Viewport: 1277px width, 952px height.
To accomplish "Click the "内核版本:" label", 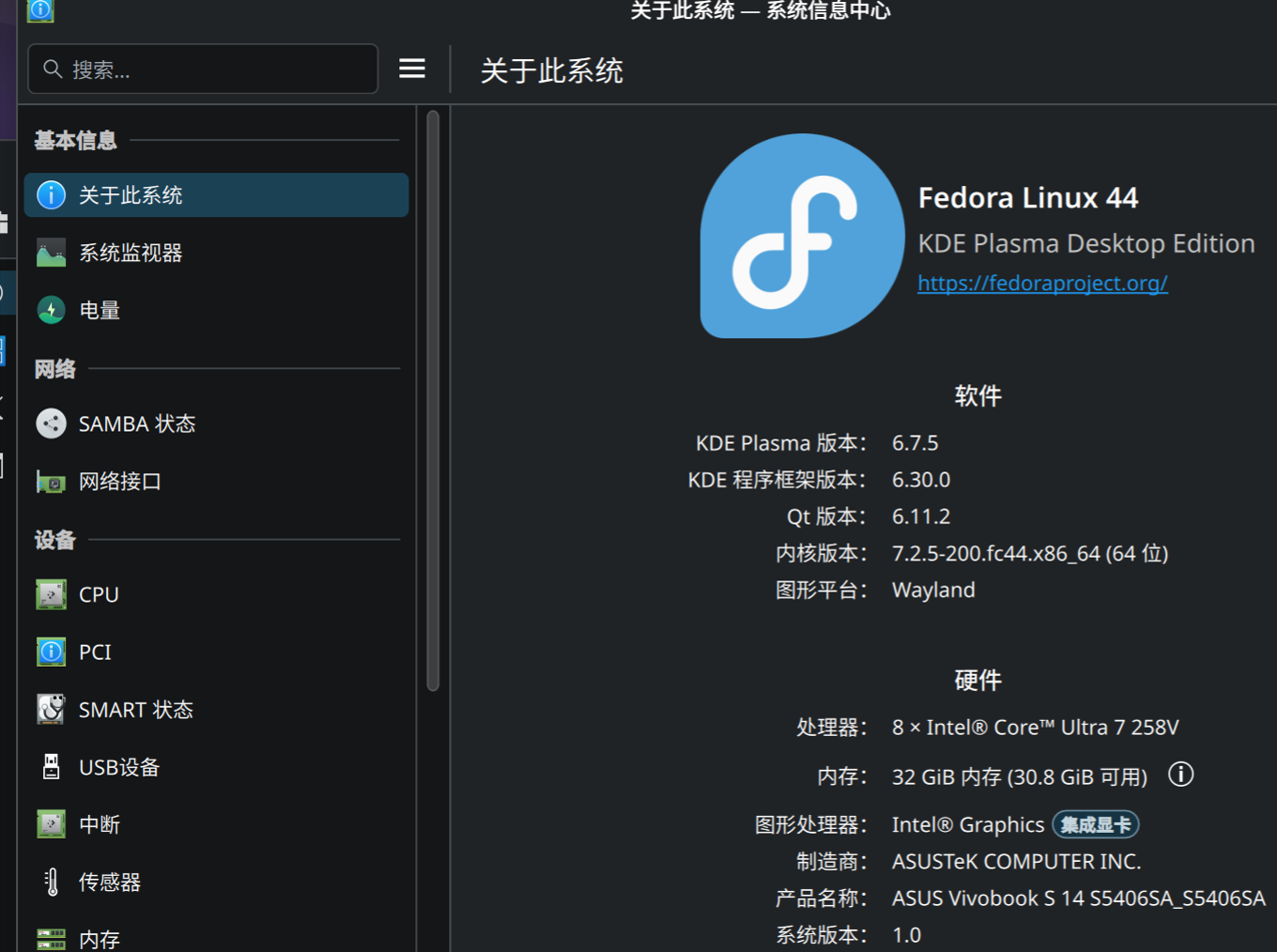I will 822,554.
